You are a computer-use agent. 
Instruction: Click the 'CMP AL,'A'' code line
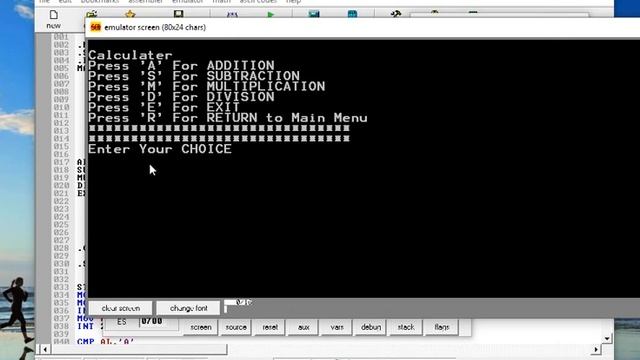(x=106, y=341)
